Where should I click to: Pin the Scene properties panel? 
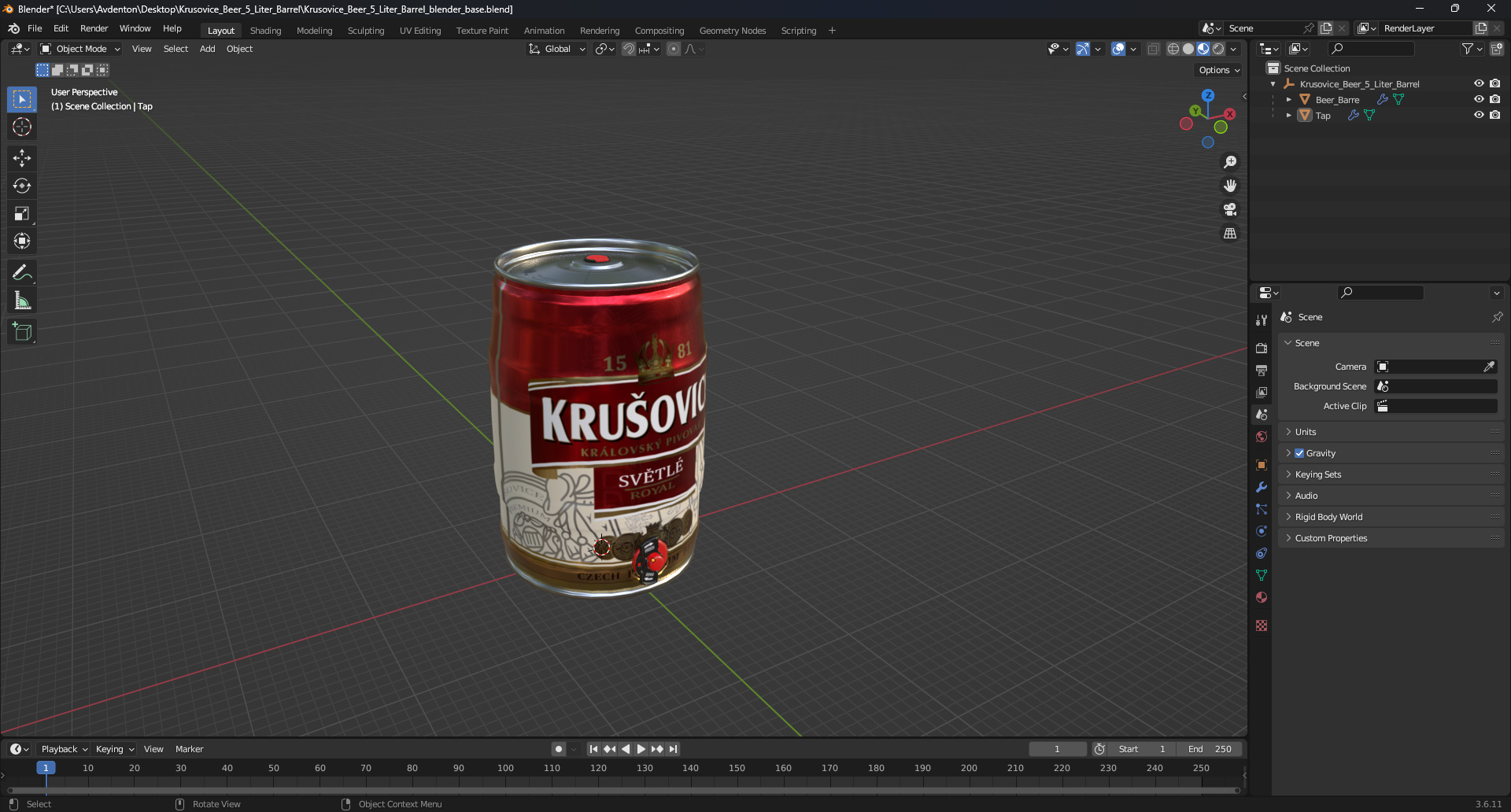pos(1497,317)
